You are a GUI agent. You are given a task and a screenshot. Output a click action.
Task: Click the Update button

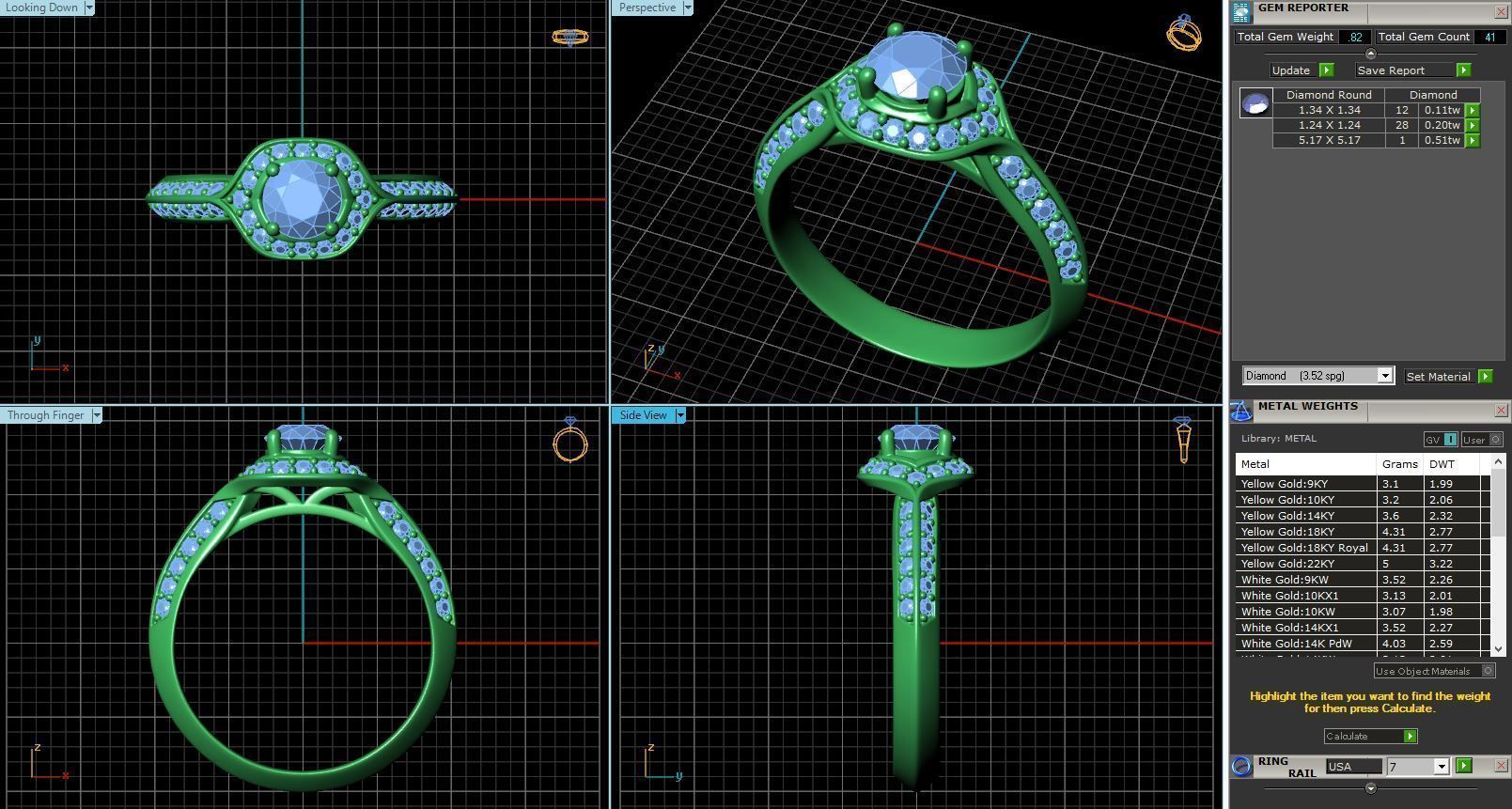pos(1291,70)
